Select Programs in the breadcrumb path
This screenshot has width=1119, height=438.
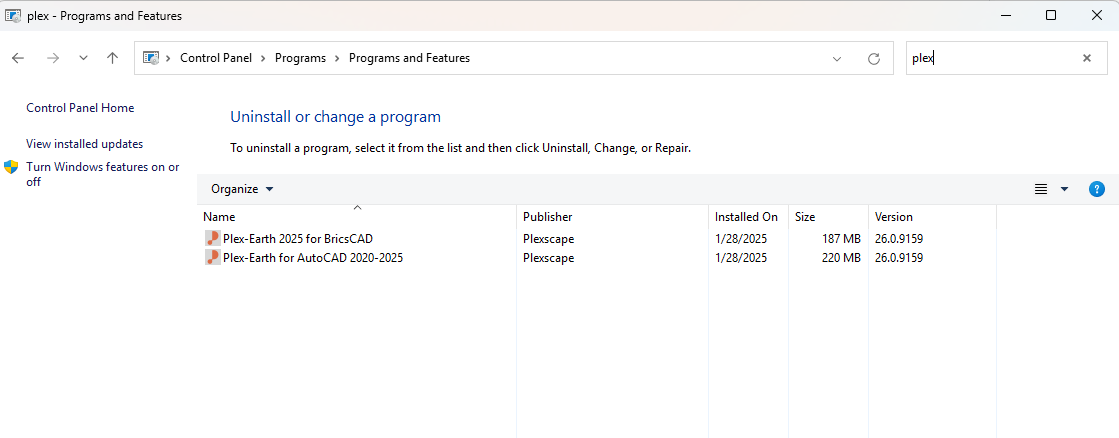300,58
